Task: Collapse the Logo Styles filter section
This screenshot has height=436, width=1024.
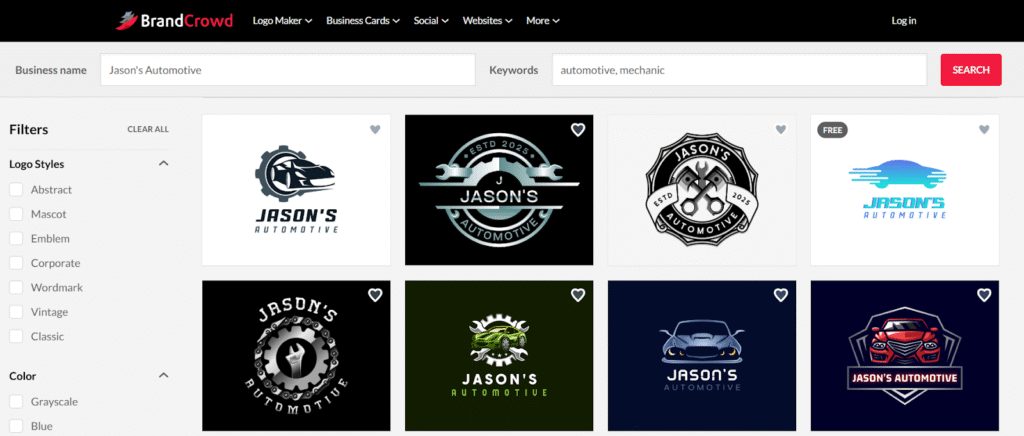Action: click(x=164, y=164)
